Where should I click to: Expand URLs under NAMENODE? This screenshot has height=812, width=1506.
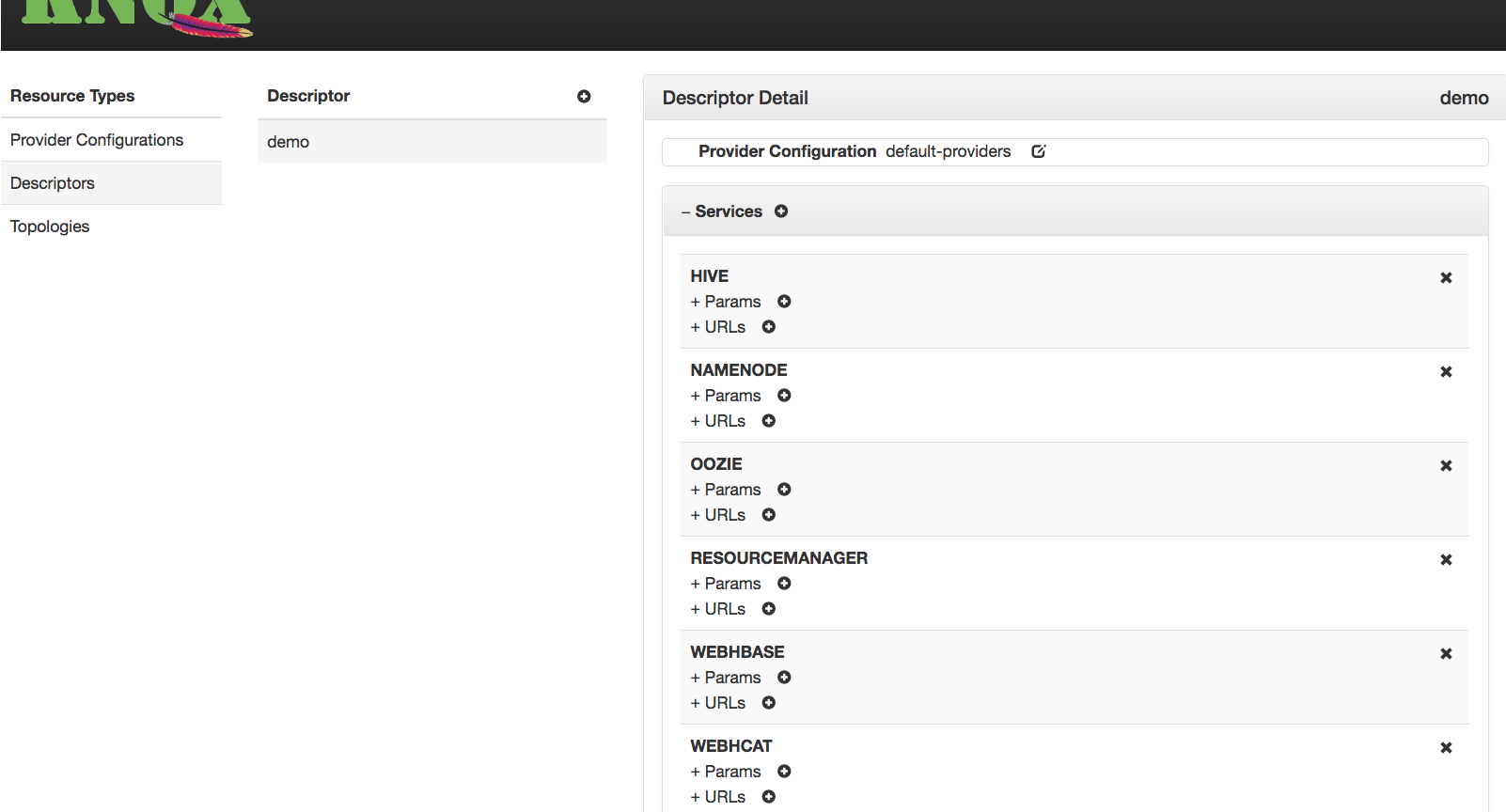pos(717,421)
